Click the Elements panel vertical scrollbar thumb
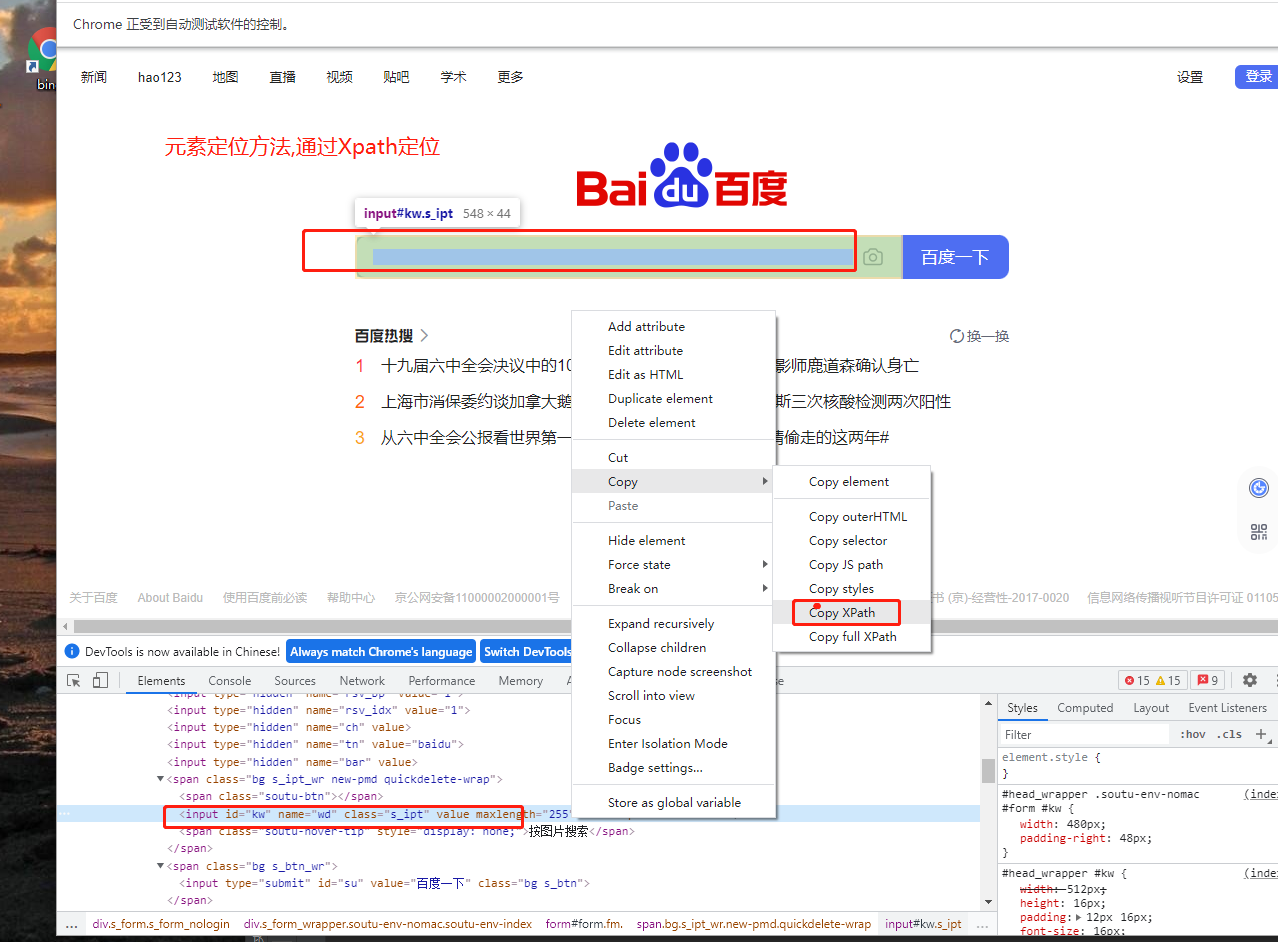1278x942 pixels. tap(988, 770)
